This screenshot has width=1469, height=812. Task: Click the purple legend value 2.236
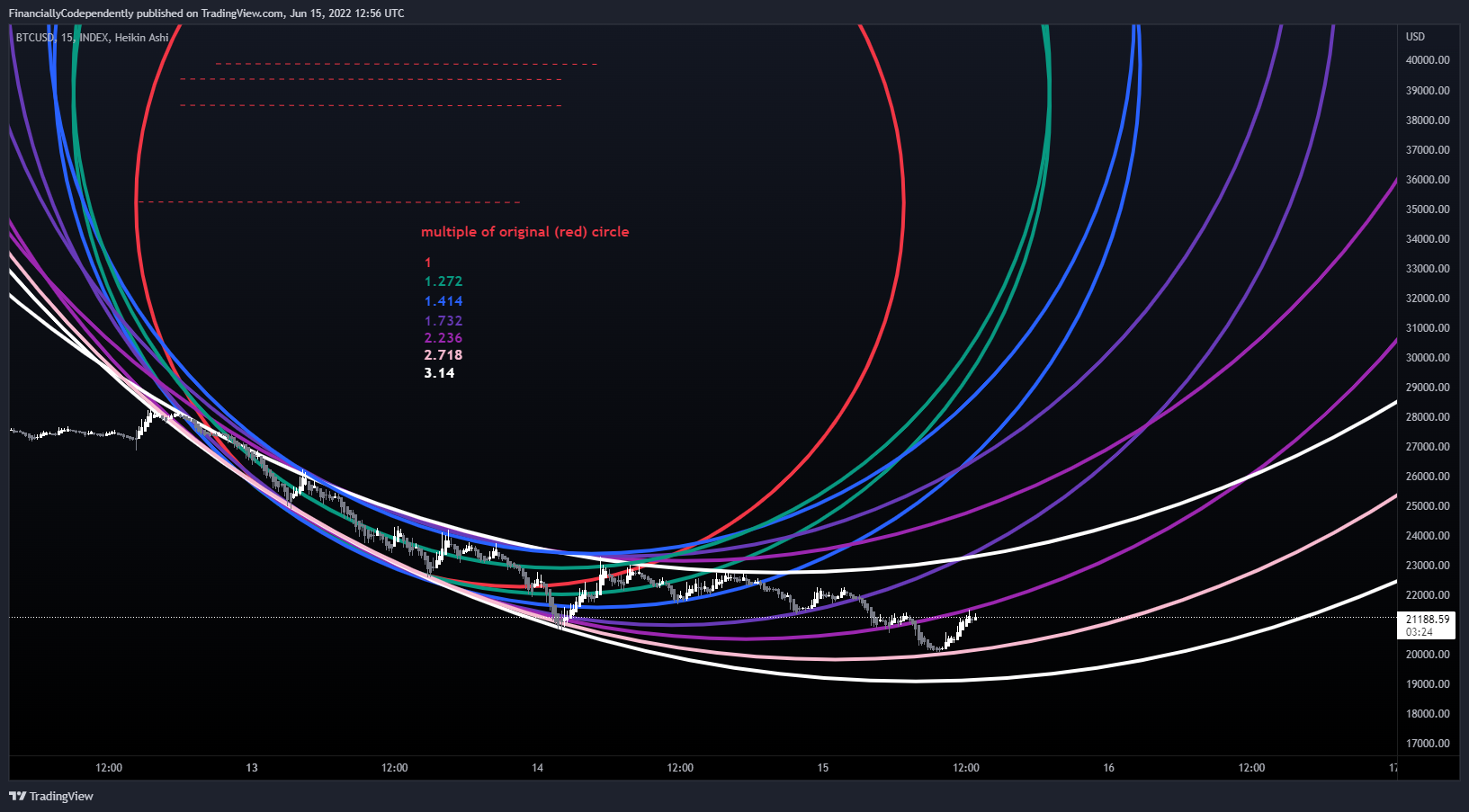(443, 338)
